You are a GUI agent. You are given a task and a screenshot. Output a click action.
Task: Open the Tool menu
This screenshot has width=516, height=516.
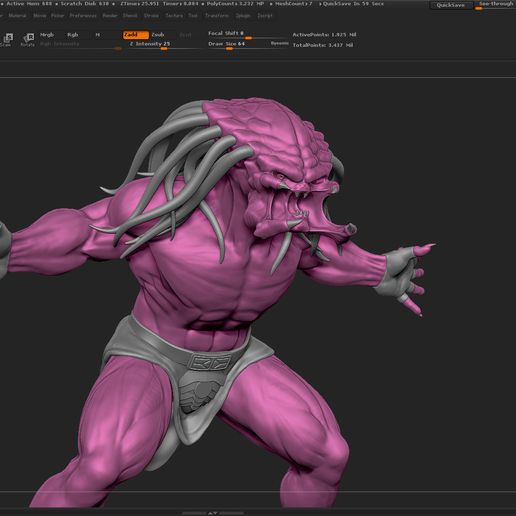tap(193, 16)
